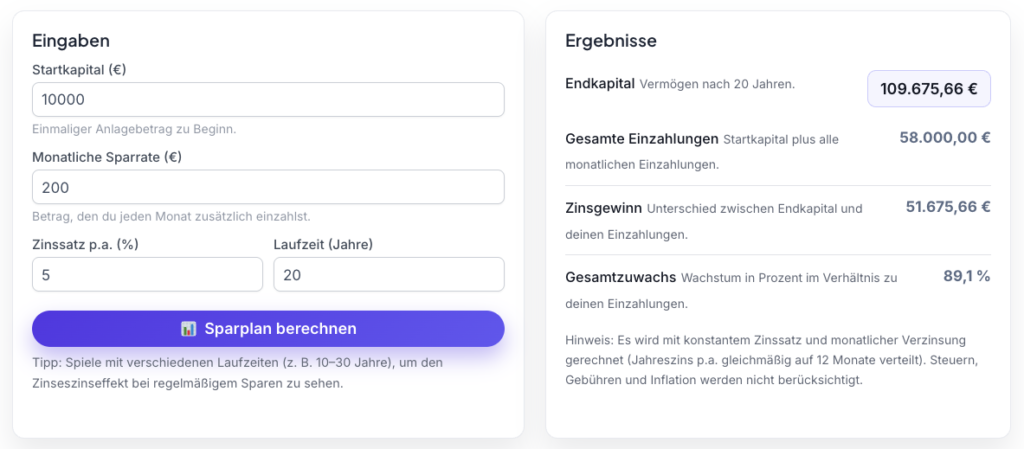Click the bar chart icon on the calculate button
The height and width of the screenshot is (449, 1024).
point(188,329)
